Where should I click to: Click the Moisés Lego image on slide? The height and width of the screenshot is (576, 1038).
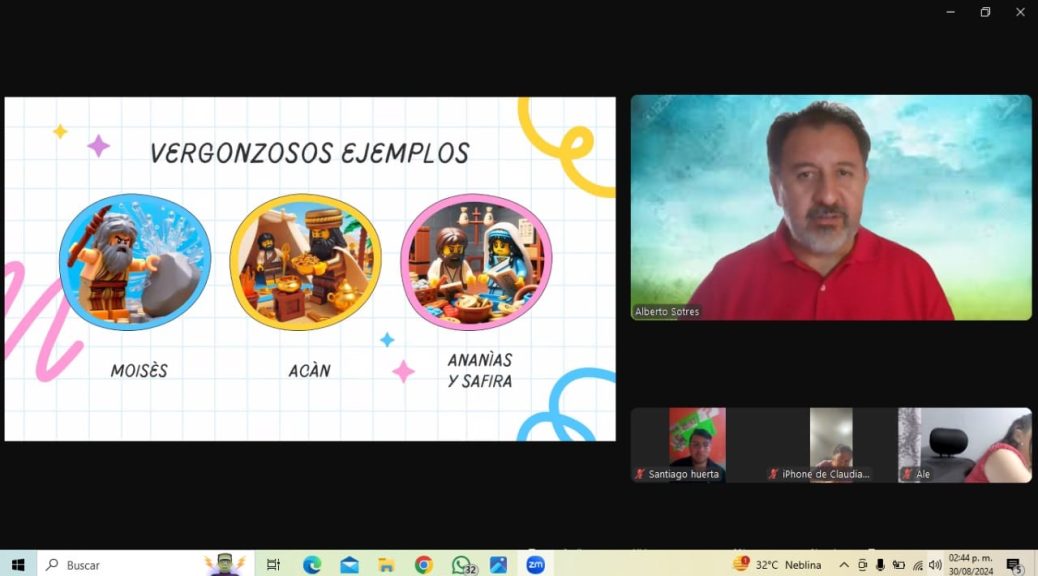pos(135,262)
